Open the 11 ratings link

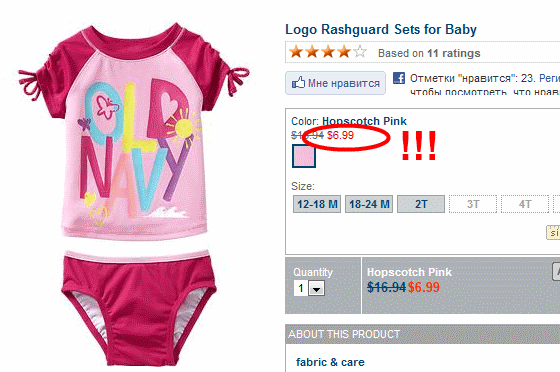(454, 53)
